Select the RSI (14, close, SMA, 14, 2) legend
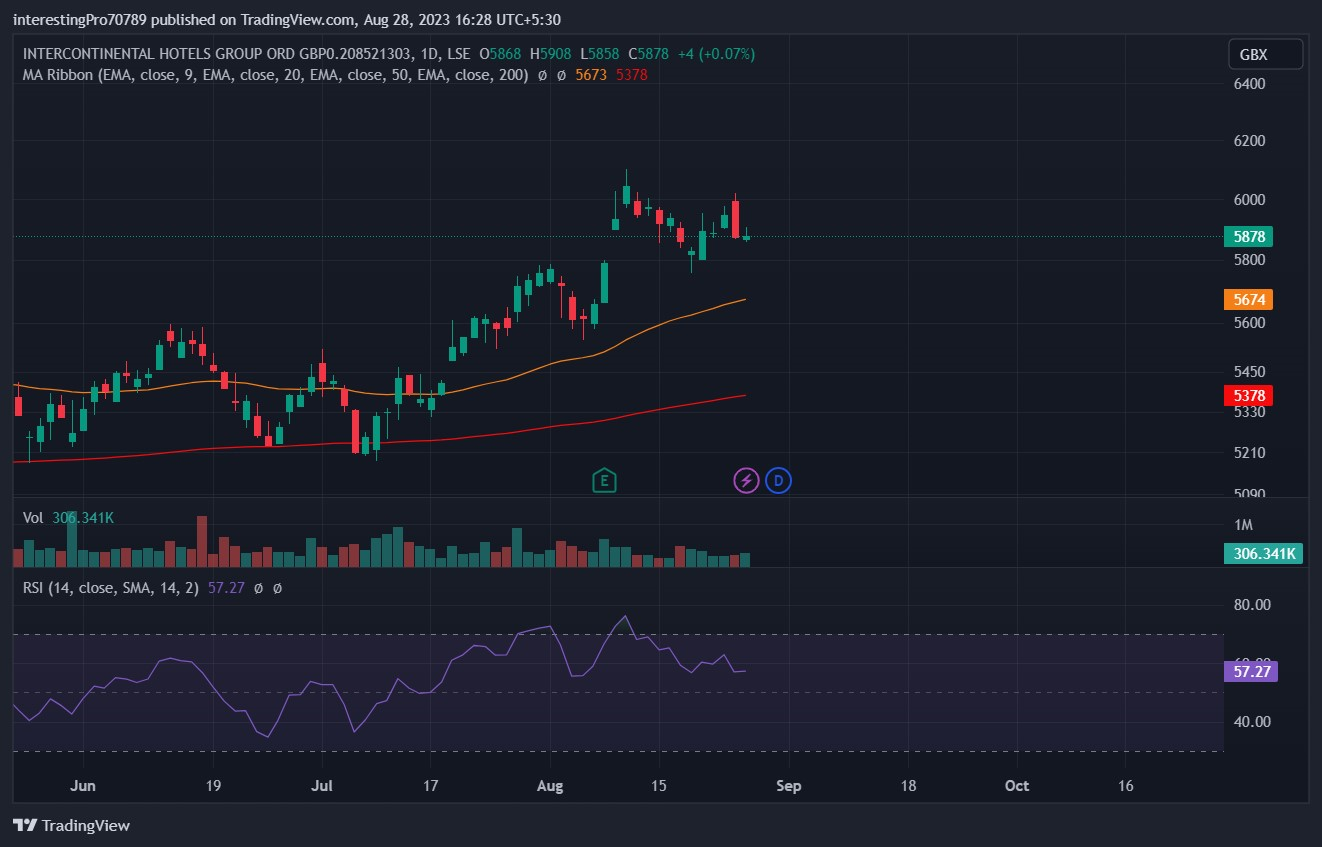Screen dimensions: 1322x847 [112, 588]
